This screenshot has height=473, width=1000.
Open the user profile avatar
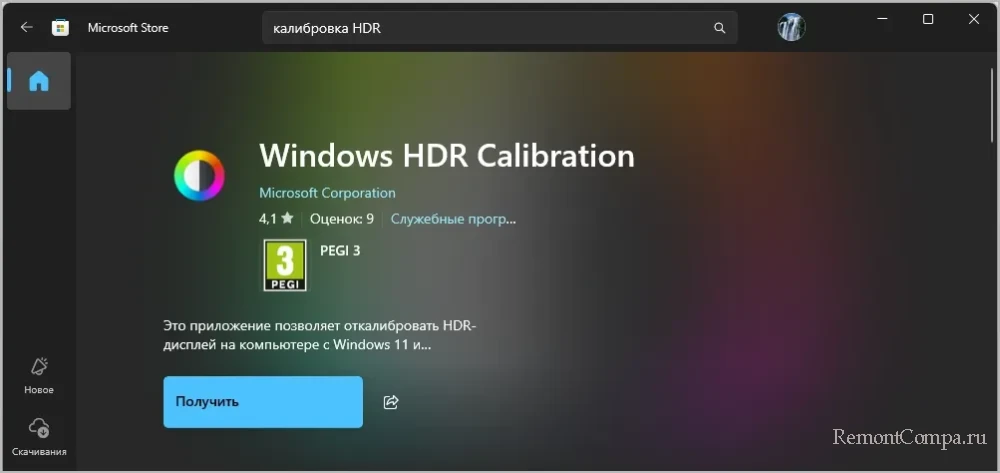[791, 27]
